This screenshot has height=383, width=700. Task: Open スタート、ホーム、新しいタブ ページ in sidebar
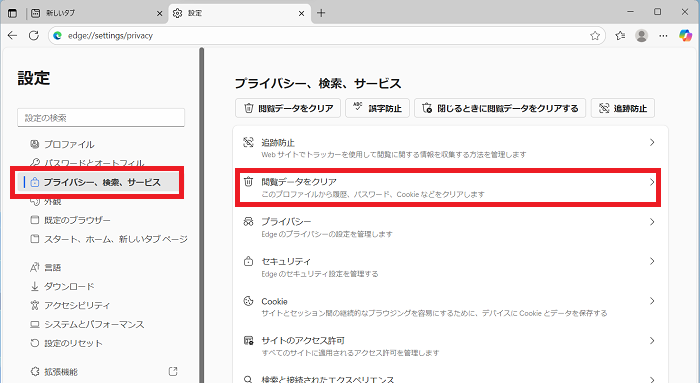coord(109,239)
